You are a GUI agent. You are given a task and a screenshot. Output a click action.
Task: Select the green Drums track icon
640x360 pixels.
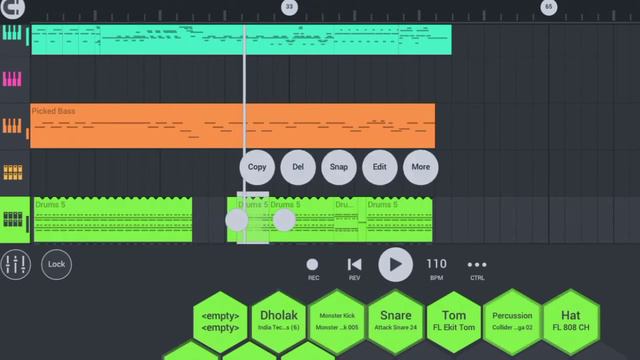(13, 219)
